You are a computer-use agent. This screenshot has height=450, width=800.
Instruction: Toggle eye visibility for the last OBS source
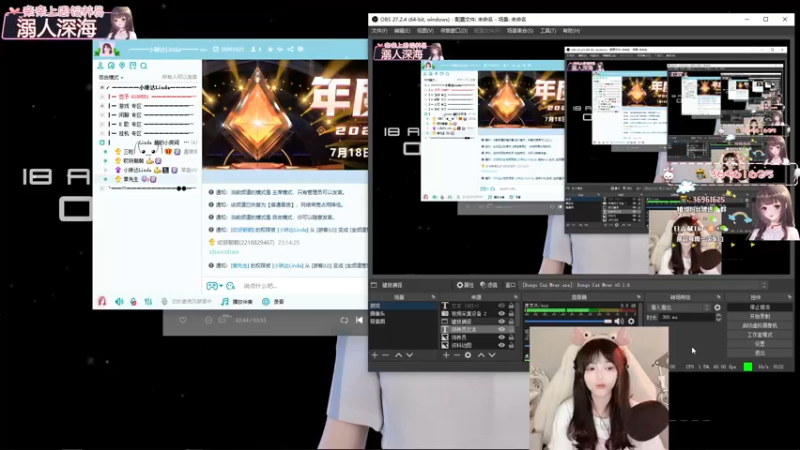pyautogui.click(x=502, y=345)
